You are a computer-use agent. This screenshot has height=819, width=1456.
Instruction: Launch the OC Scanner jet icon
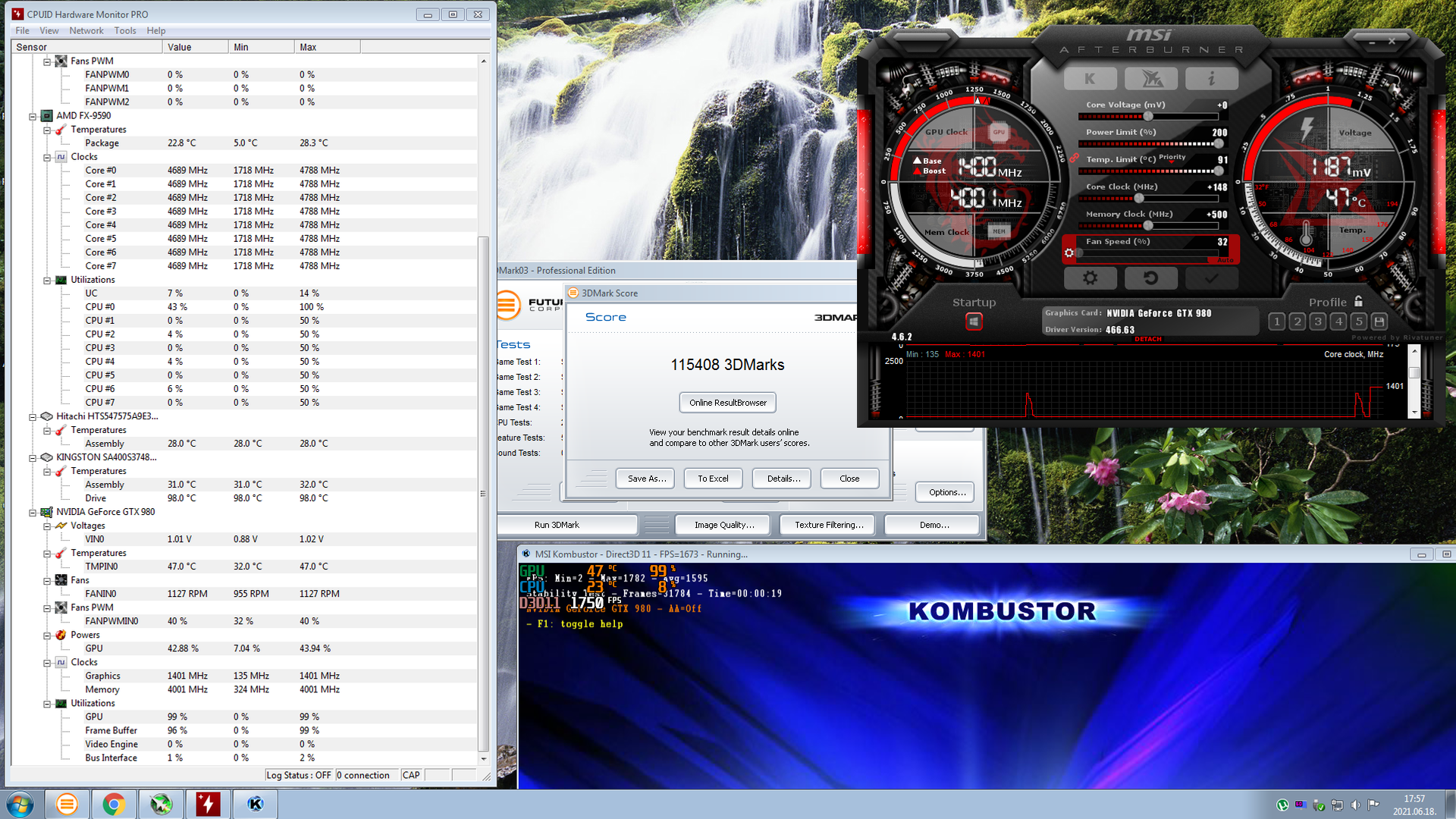1150,78
